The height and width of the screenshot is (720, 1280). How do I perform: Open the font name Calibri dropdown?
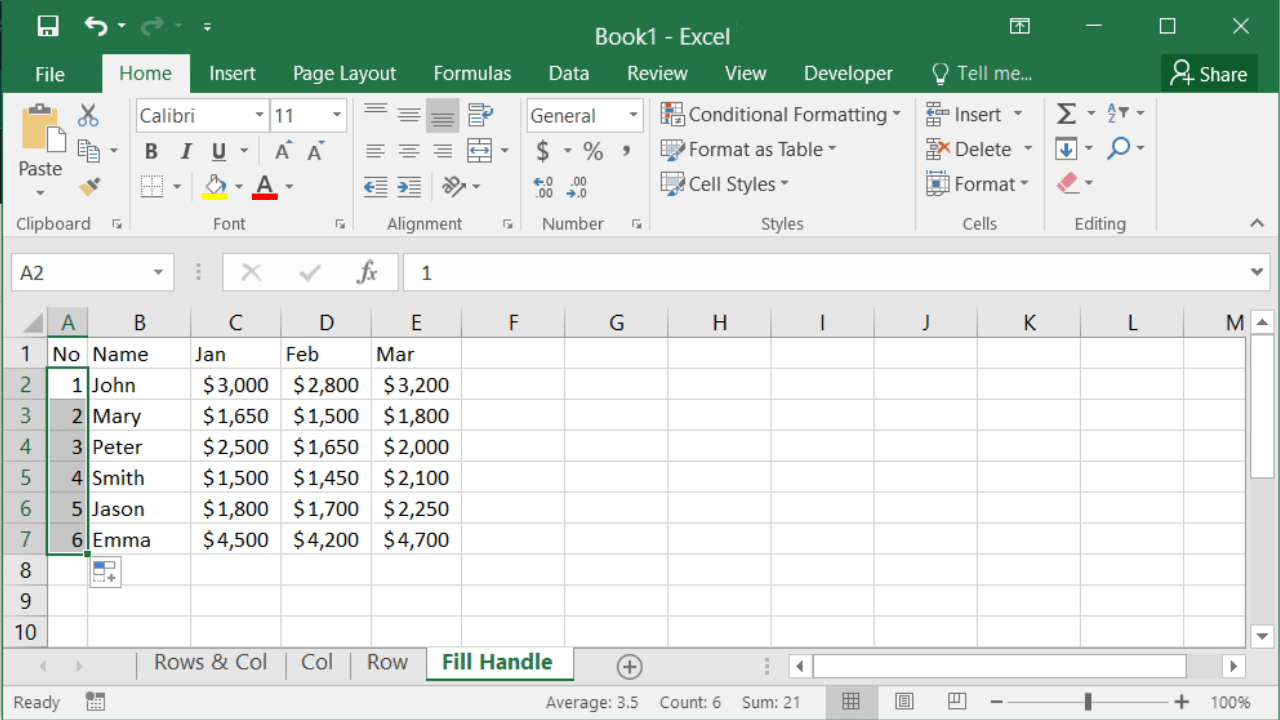tap(259, 116)
